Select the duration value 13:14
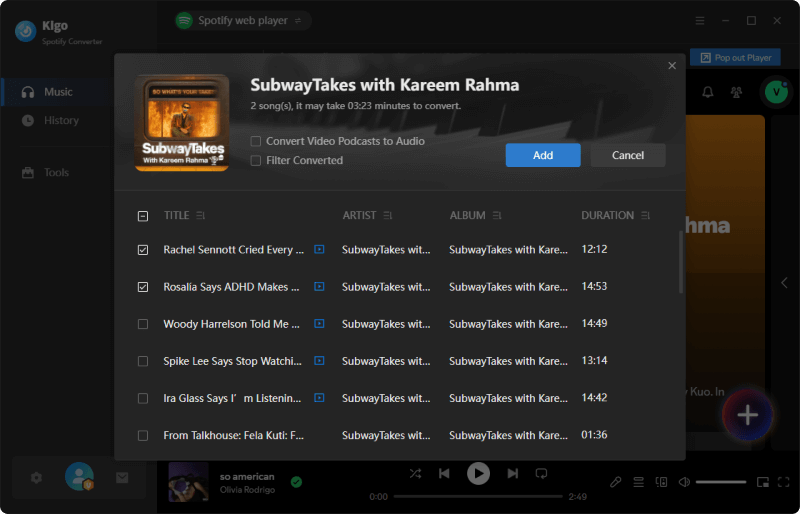The width and height of the screenshot is (800, 514). pyautogui.click(x=594, y=361)
